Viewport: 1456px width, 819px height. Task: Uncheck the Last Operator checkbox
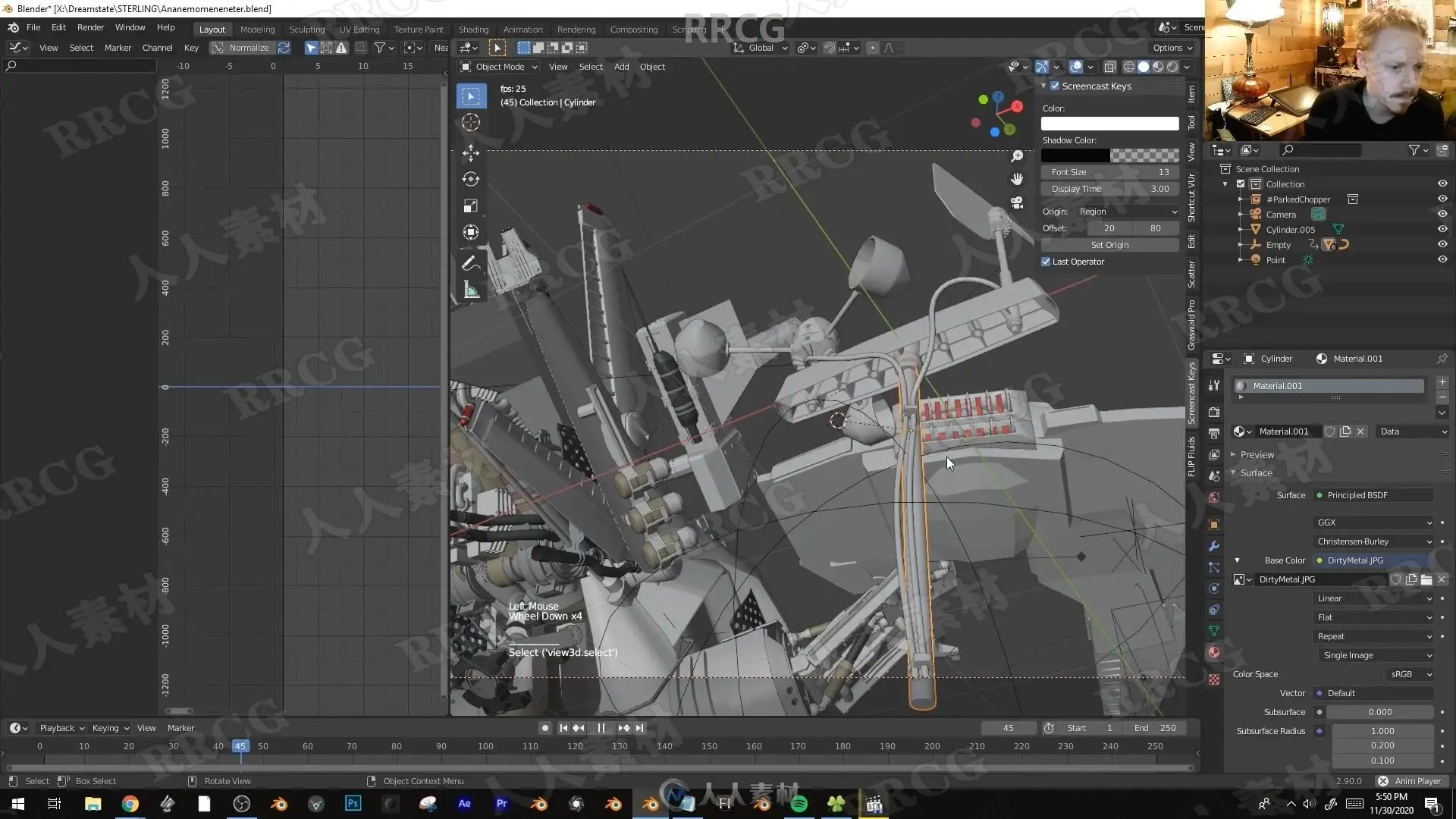click(1046, 262)
